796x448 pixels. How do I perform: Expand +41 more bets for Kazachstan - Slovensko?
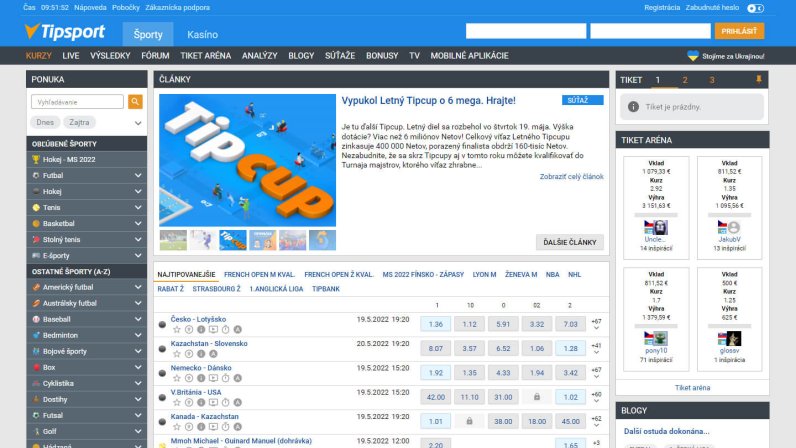[596, 348]
